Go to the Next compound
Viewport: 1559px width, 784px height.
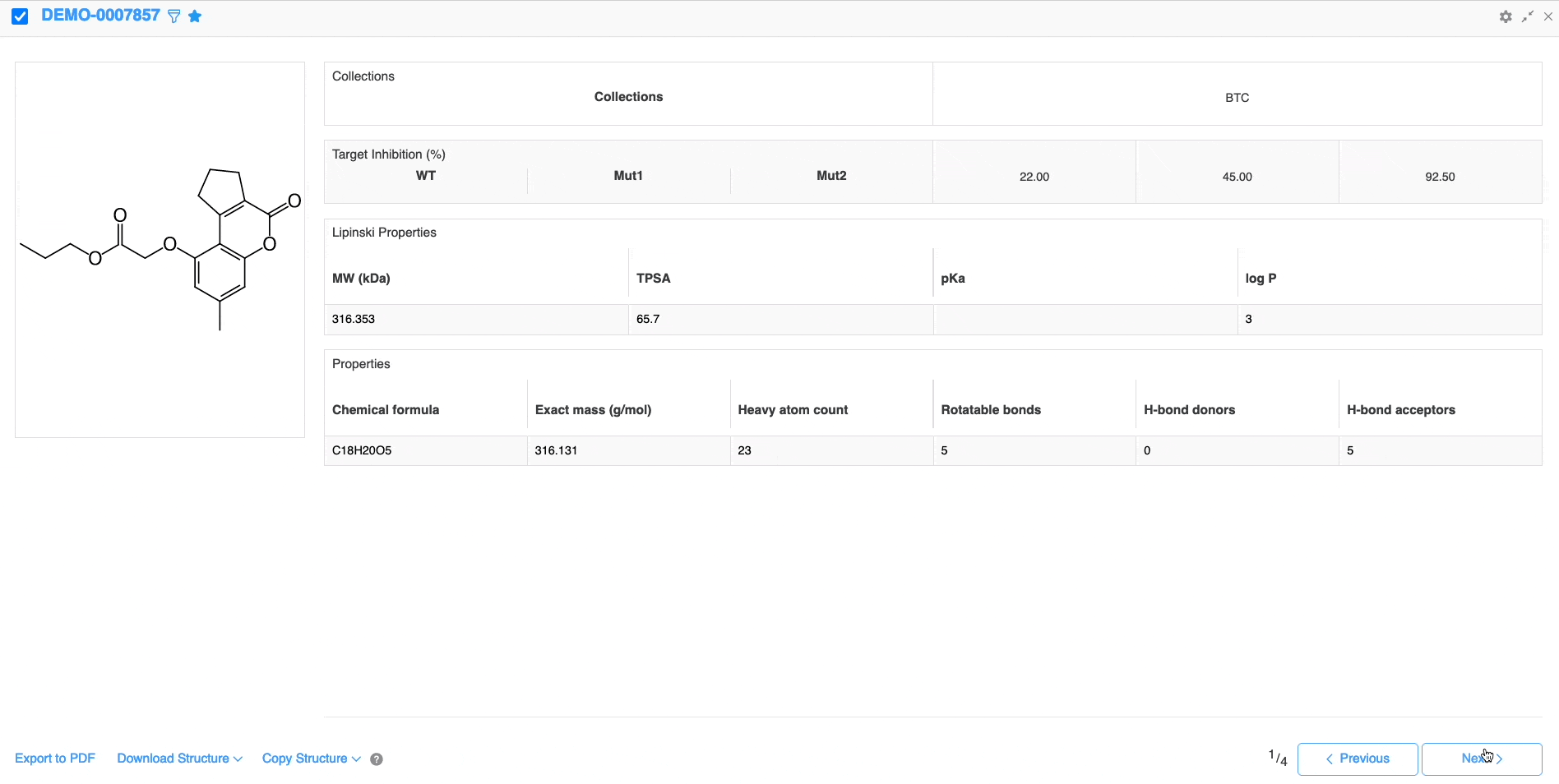click(1481, 759)
